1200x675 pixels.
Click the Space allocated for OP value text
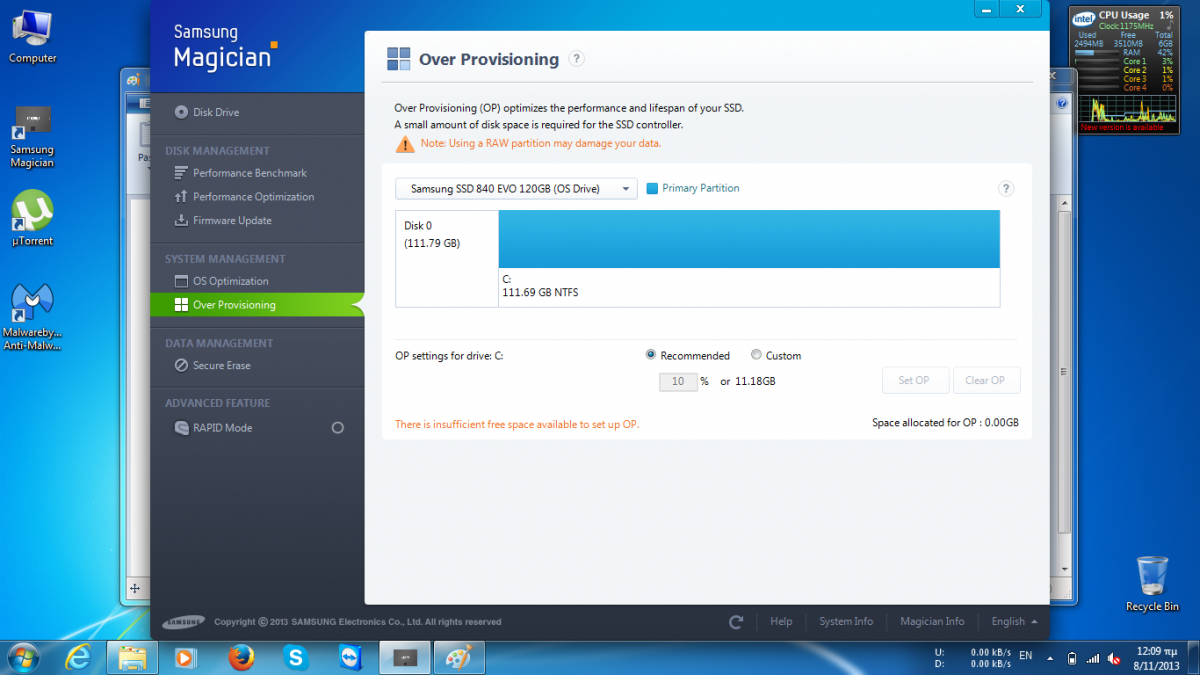[x=945, y=423]
